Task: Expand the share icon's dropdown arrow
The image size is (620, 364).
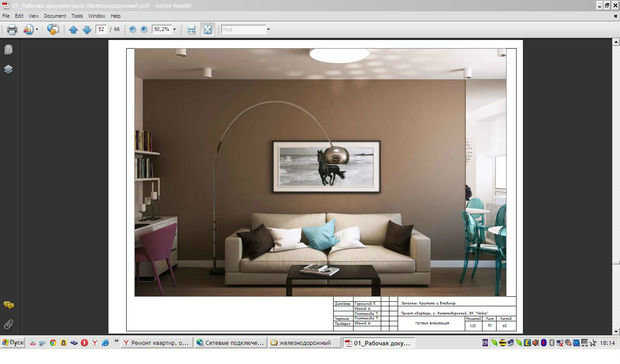Action: [x=37, y=30]
